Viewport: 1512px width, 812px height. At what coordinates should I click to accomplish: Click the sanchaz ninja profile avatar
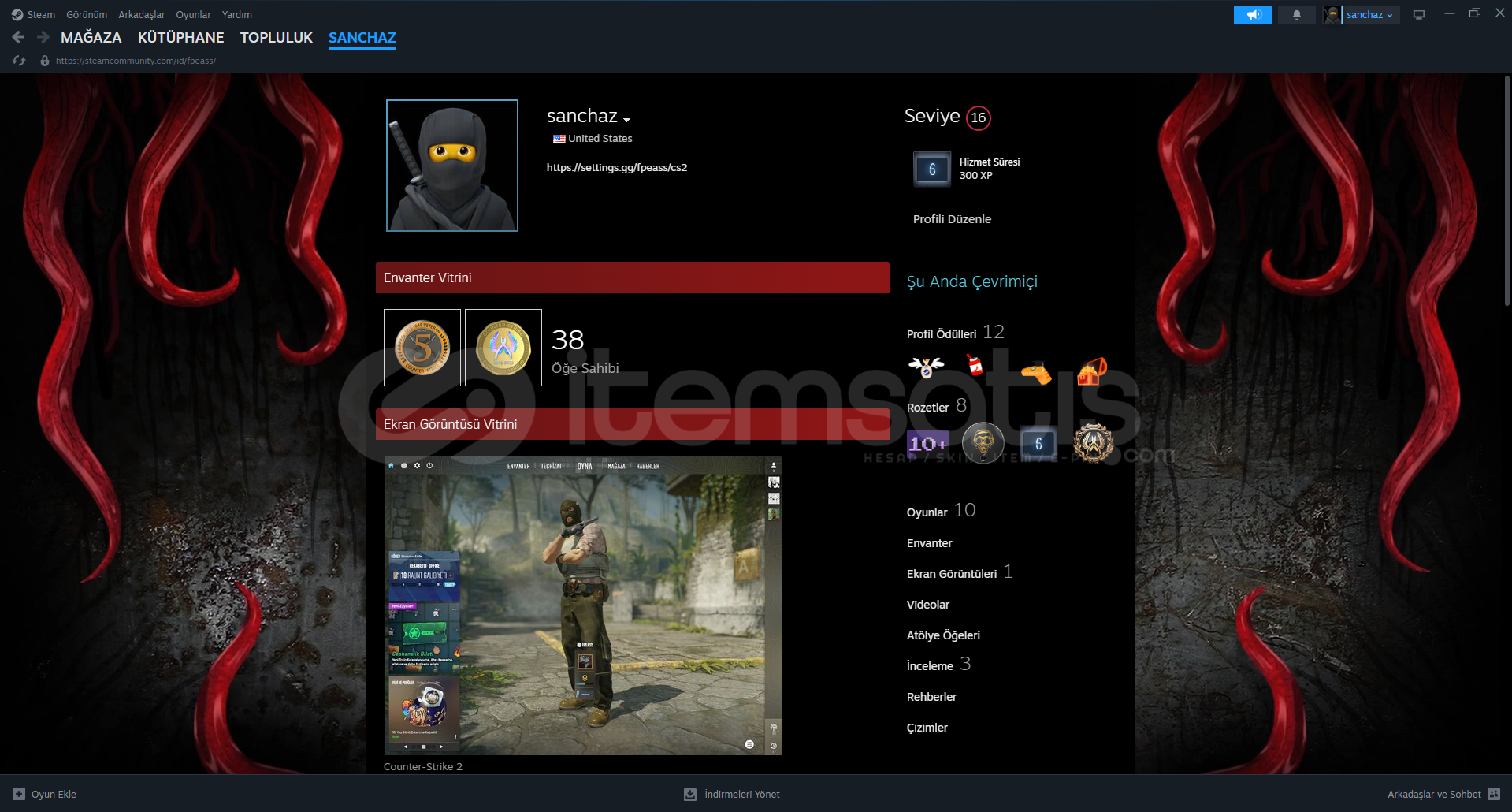[452, 166]
